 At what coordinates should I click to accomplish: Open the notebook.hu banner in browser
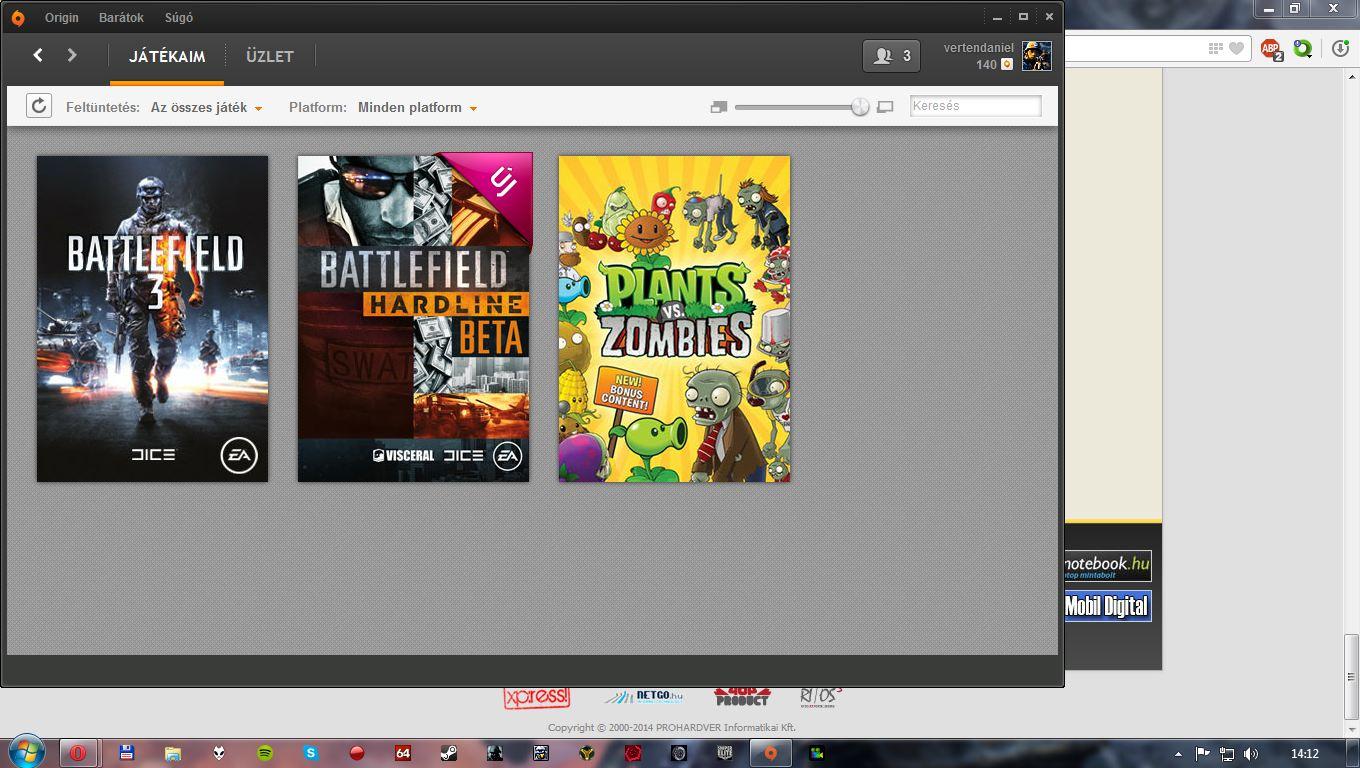tap(1108, 566)
